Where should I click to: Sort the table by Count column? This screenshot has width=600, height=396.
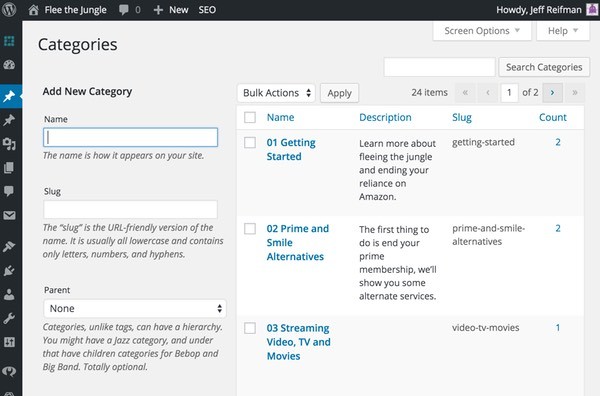click(553, 117)
